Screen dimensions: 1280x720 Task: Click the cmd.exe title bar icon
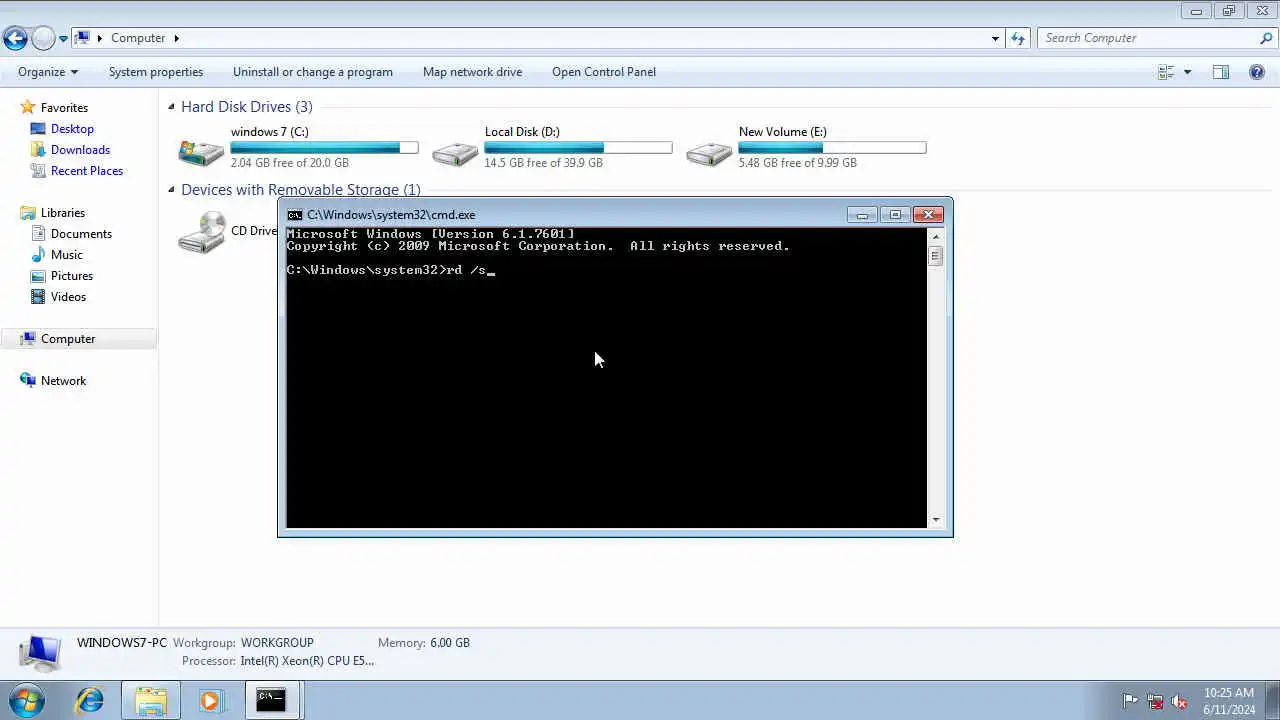(x=295, y=215)
